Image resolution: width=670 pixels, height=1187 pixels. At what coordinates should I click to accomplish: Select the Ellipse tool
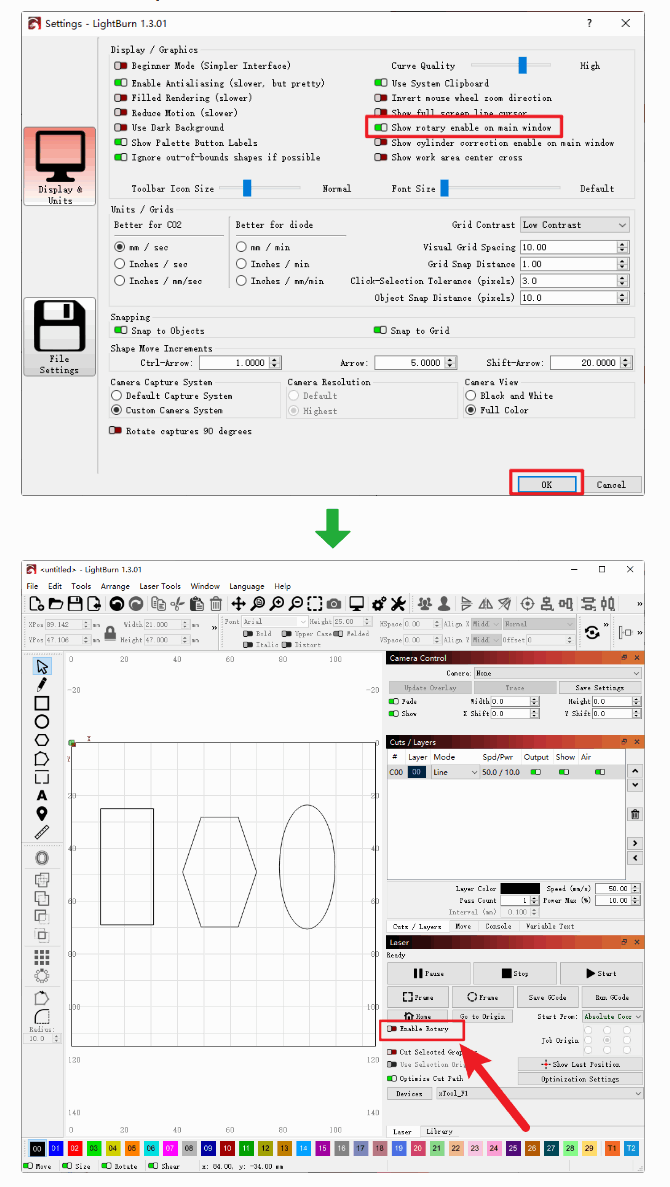click(x=42, y=721)
